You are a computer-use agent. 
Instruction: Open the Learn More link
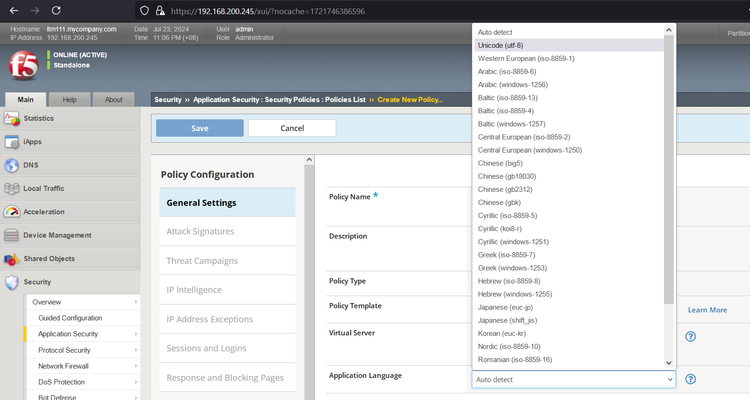tap(707, 310)
